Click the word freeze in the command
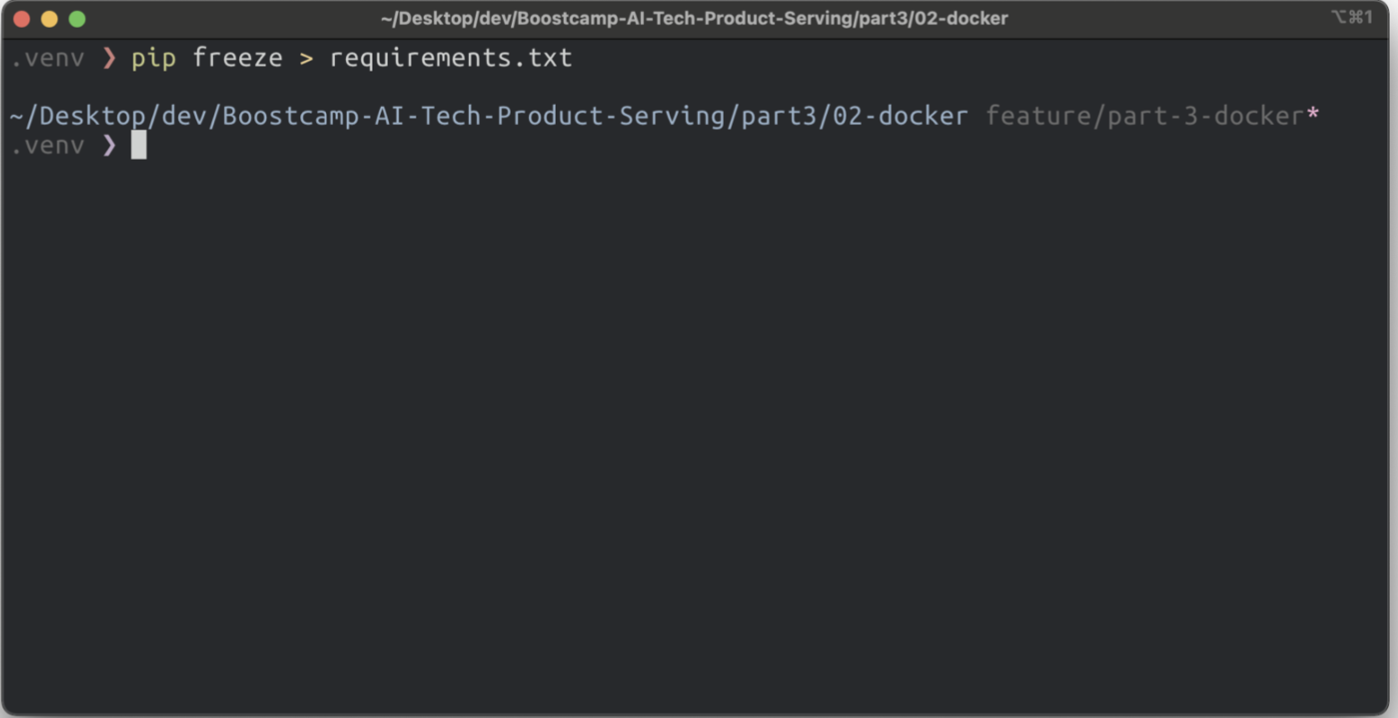The height and width of the screenshot is (718, 1398). pyautogui.click(x=237, y=58)
